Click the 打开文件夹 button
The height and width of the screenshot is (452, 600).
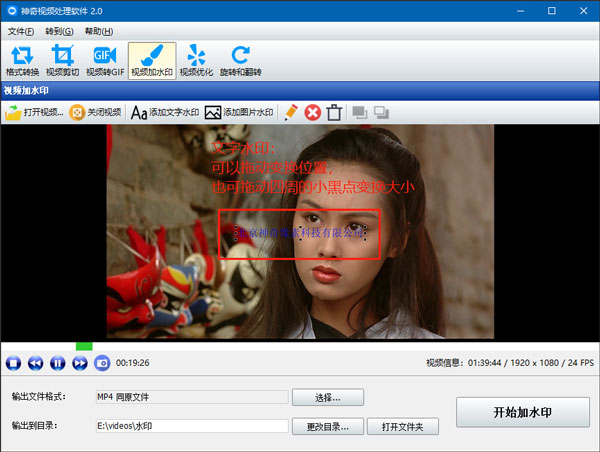(403, 426)
